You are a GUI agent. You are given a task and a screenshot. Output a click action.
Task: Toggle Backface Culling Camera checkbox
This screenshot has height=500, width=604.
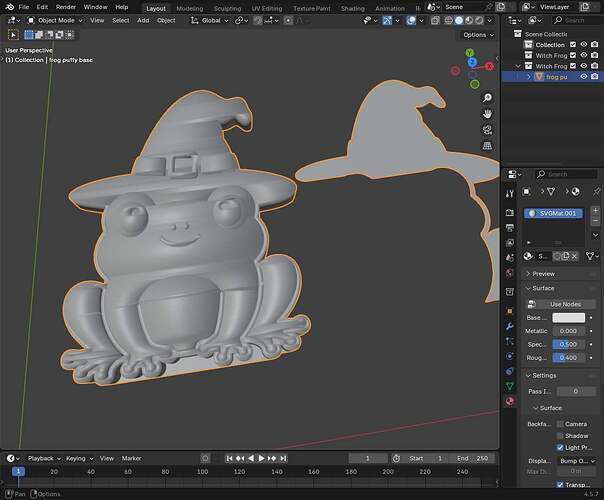click(x=560, y=424)
